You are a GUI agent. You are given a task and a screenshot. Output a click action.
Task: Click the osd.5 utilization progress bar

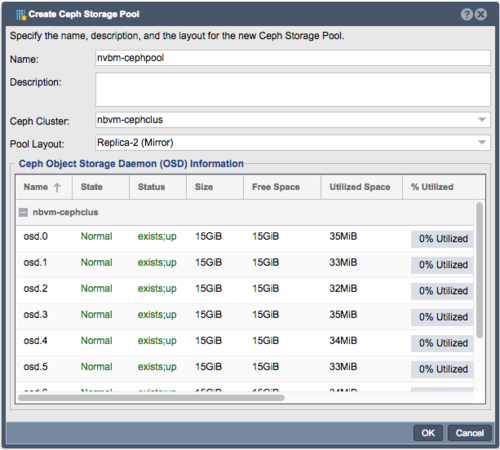pos(442,369)
